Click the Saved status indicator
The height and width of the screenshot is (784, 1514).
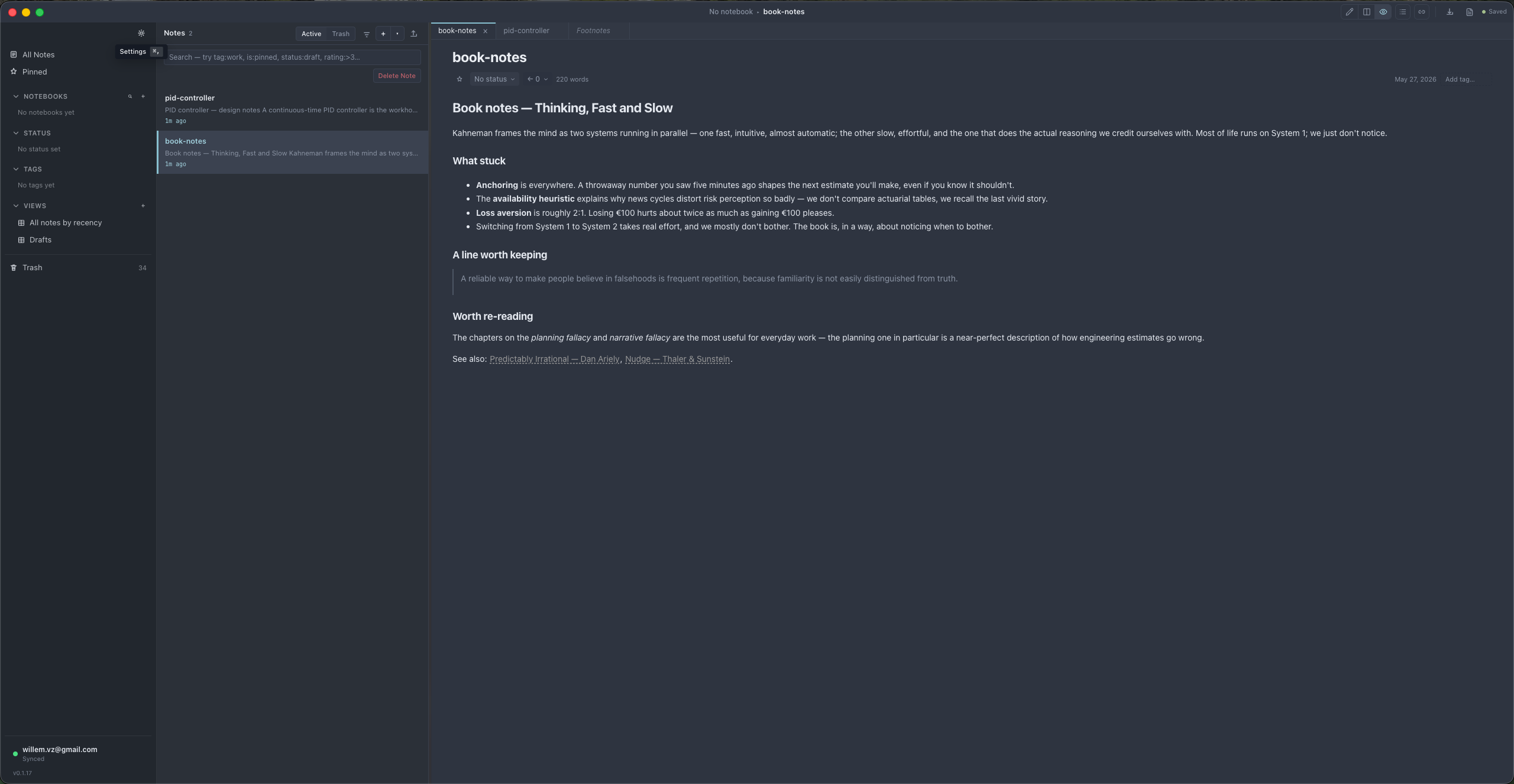click(1494, 12)
